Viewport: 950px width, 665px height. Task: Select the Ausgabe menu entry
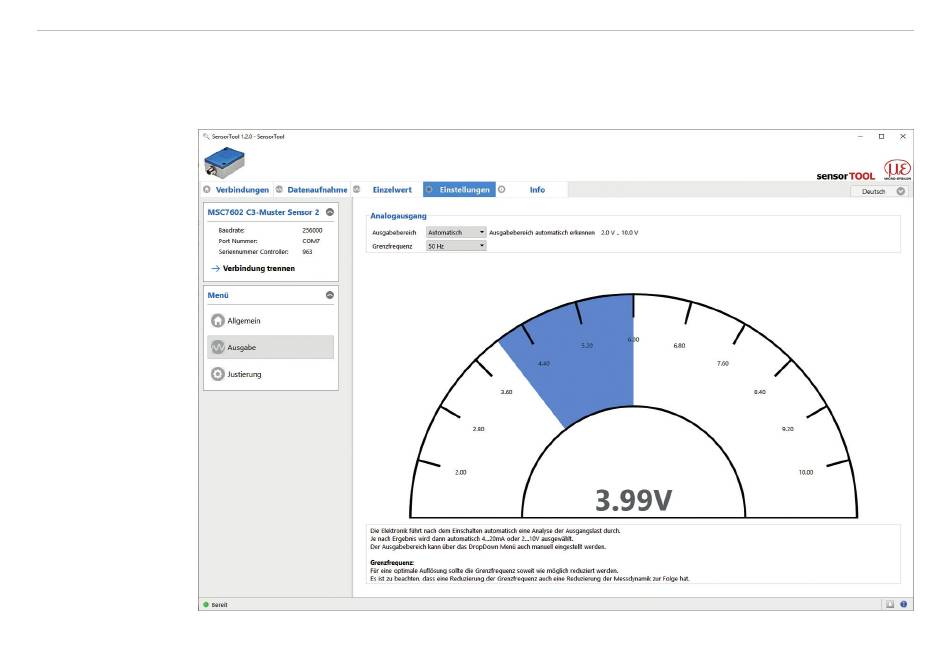[x=271, y=347]
